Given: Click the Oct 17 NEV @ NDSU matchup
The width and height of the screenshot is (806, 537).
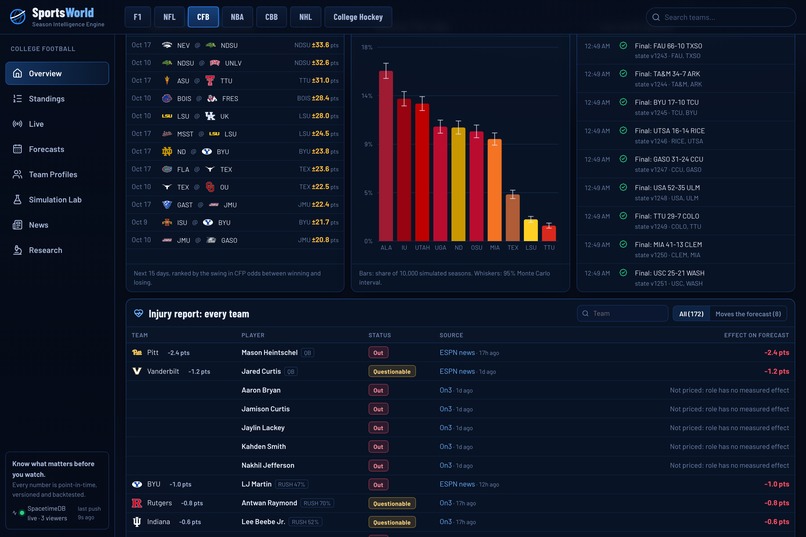Looking at the screenshot, I should (x=235, y=45).
